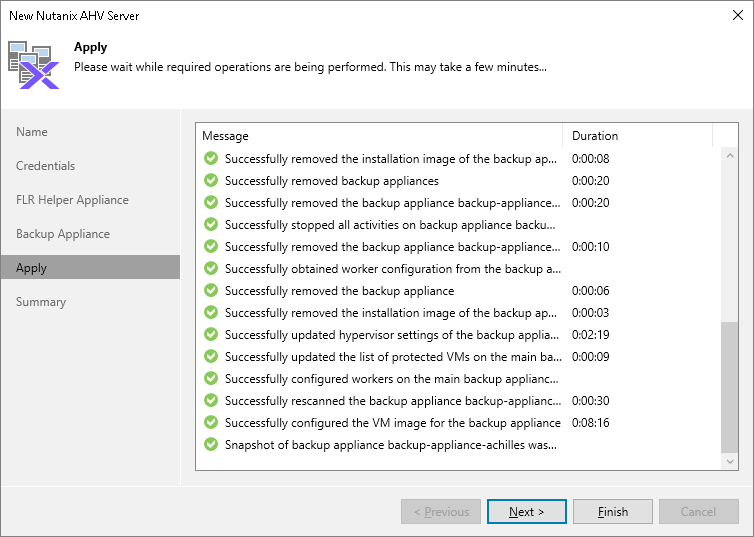
Task: Open the Credentials wizard step
Action: click(x=46, y=166)
